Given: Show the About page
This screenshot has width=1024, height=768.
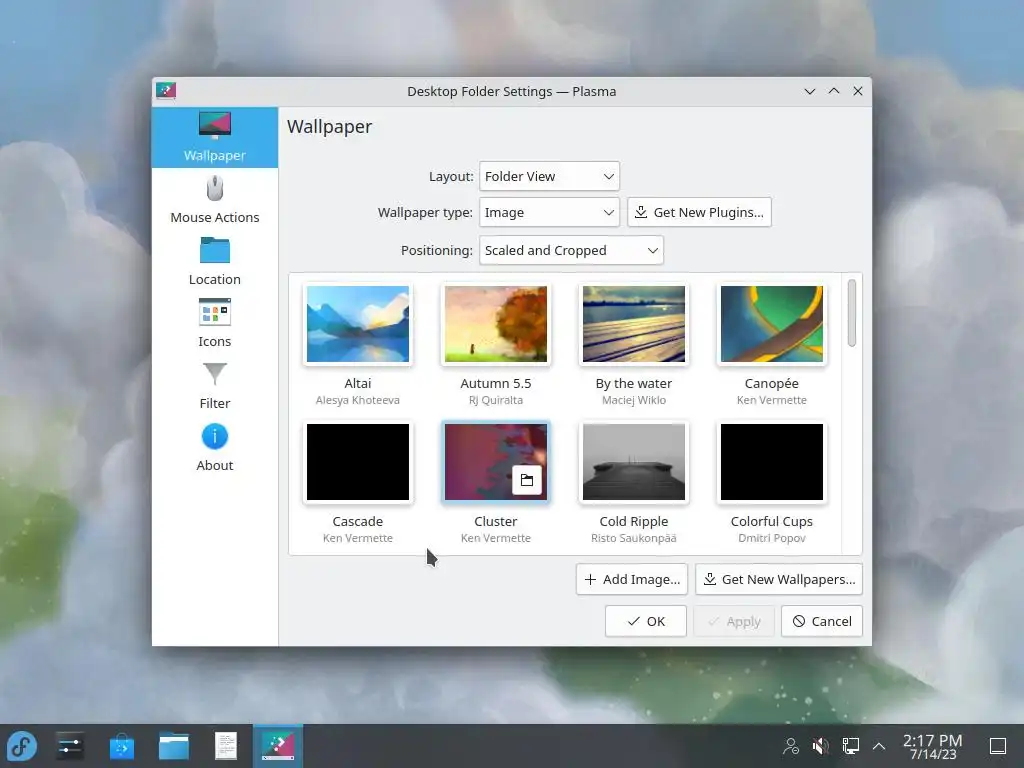Looking at the screenshot, I should tap(214, 448).
